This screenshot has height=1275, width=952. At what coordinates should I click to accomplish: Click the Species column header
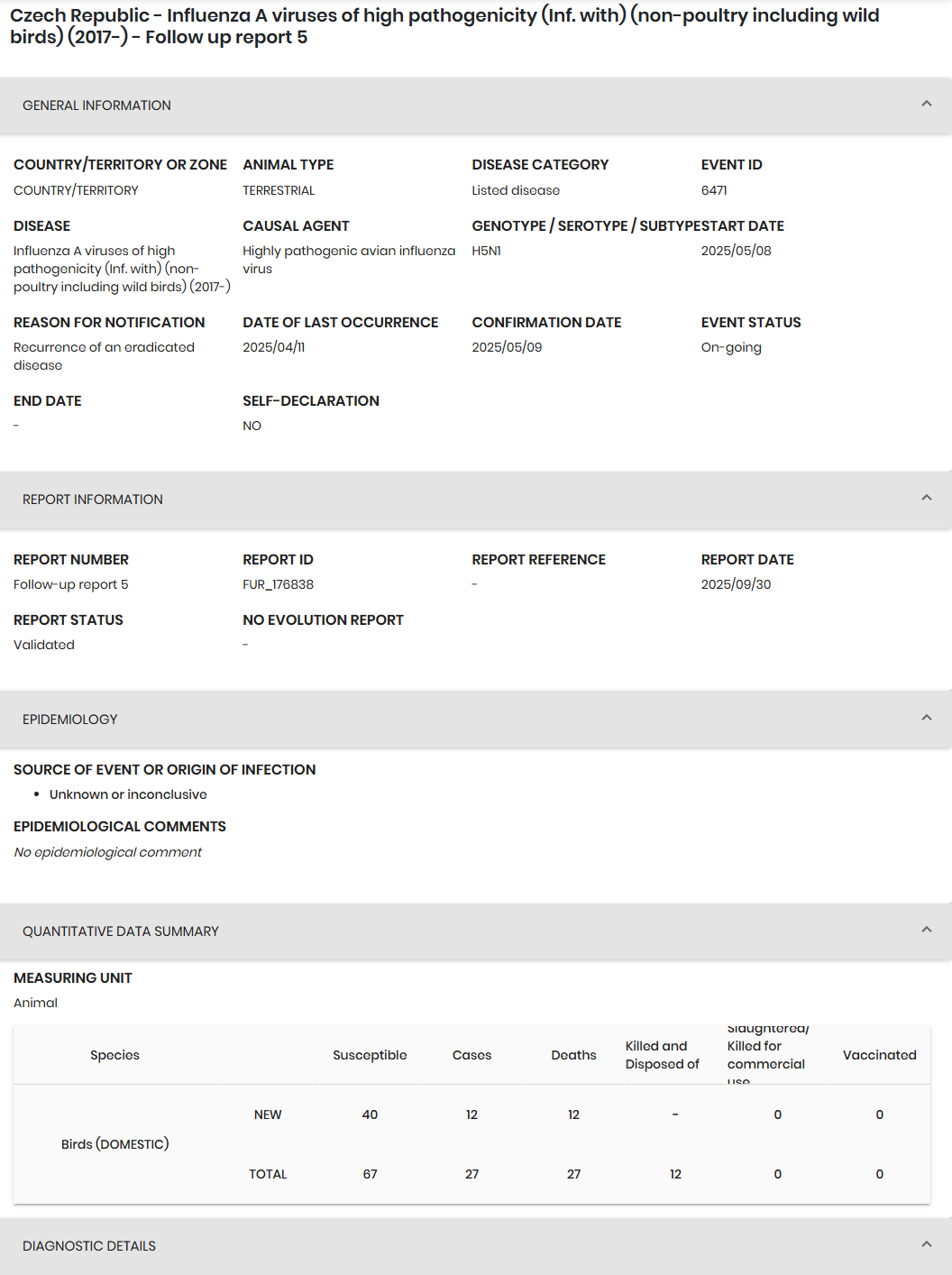pos(114,1055)
